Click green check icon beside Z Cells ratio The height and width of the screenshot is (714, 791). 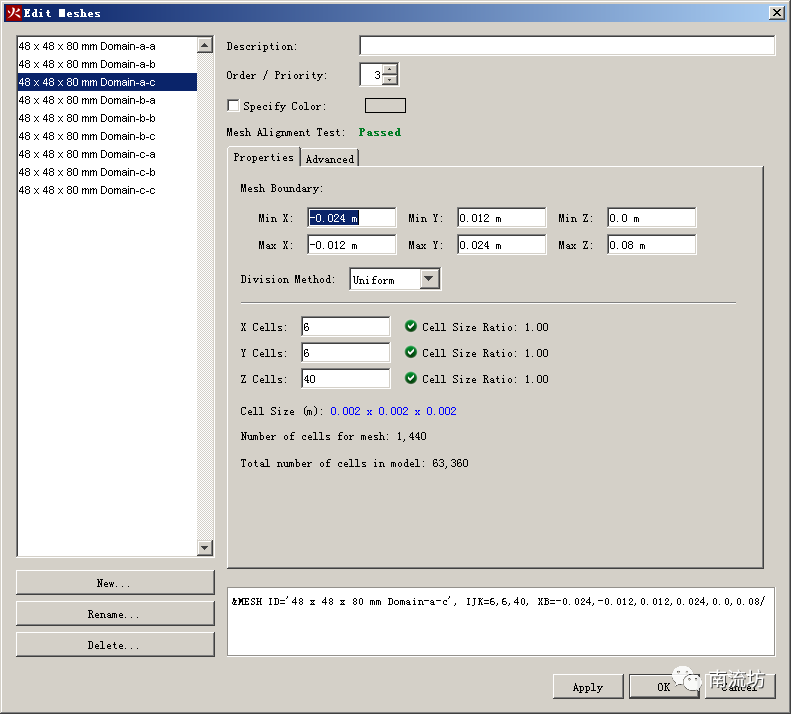(411, 378)
